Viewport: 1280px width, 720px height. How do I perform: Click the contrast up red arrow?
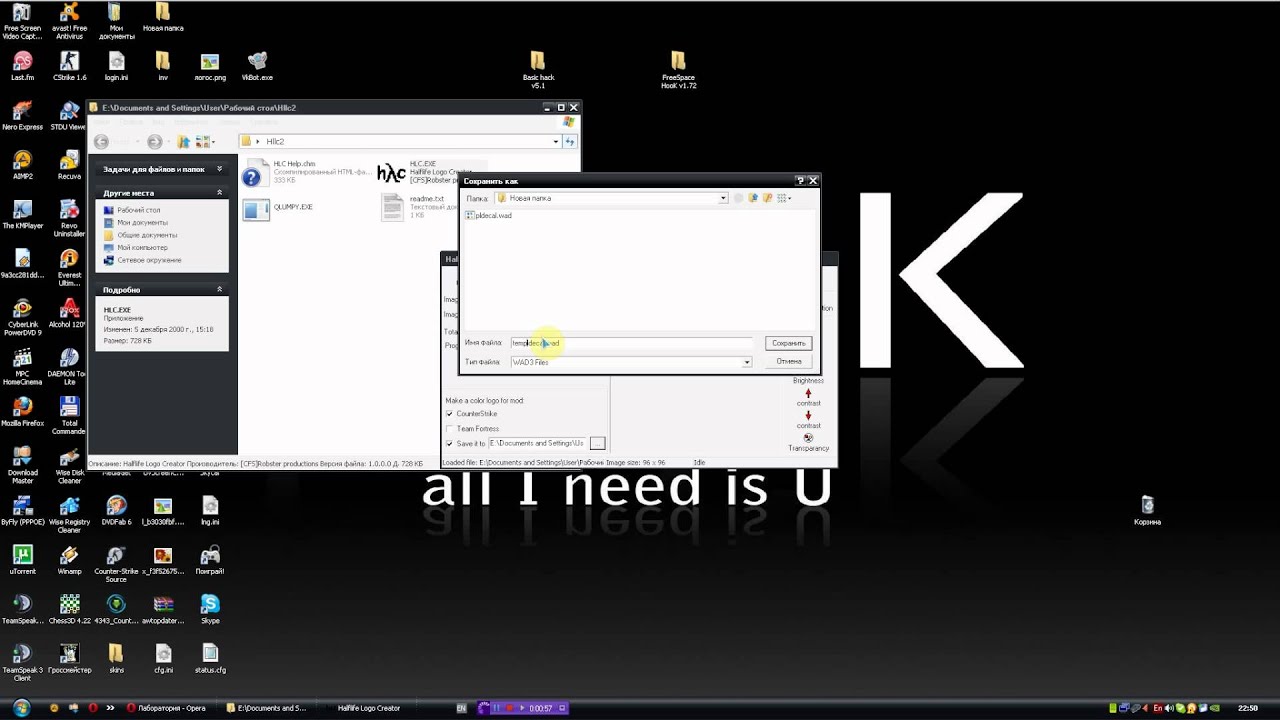tap(808, 393)
